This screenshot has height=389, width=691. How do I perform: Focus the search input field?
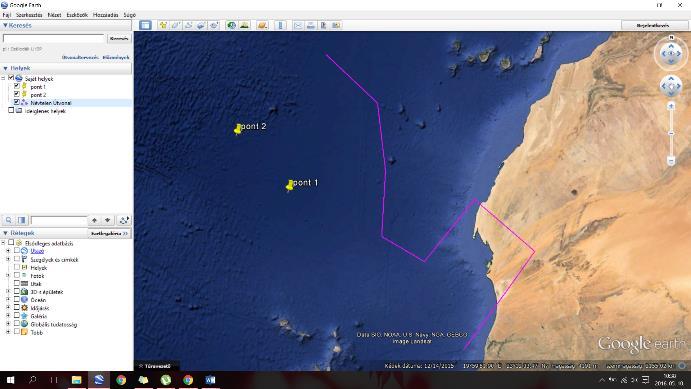coord(54,38)
